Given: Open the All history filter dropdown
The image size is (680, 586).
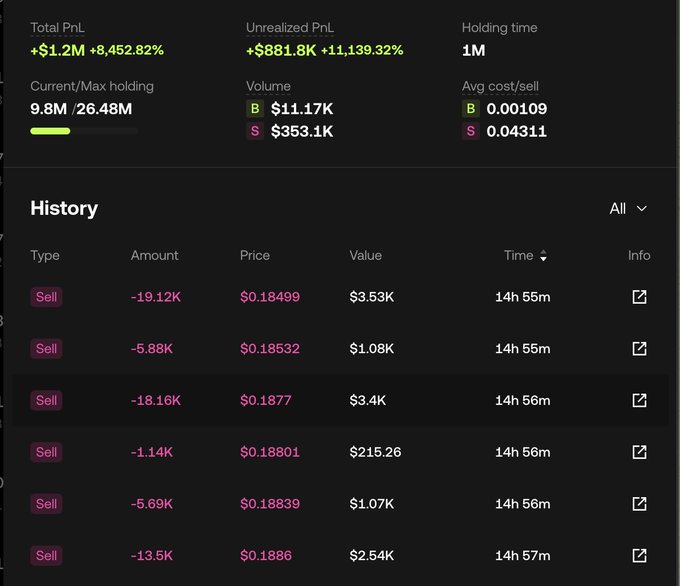Looking at the screenshot, I should tap(628, 209).
